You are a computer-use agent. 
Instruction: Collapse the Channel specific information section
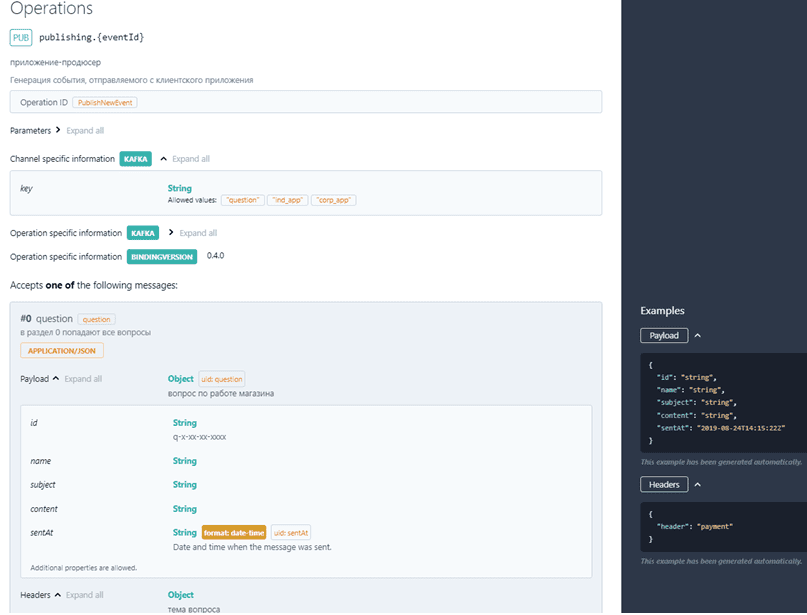(163, 159)
